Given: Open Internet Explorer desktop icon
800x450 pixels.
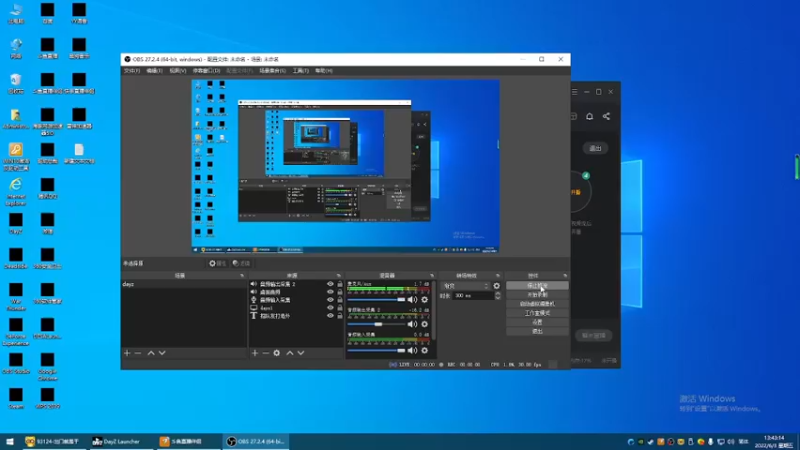Looking at the screenshot, I should coord(16,191).
